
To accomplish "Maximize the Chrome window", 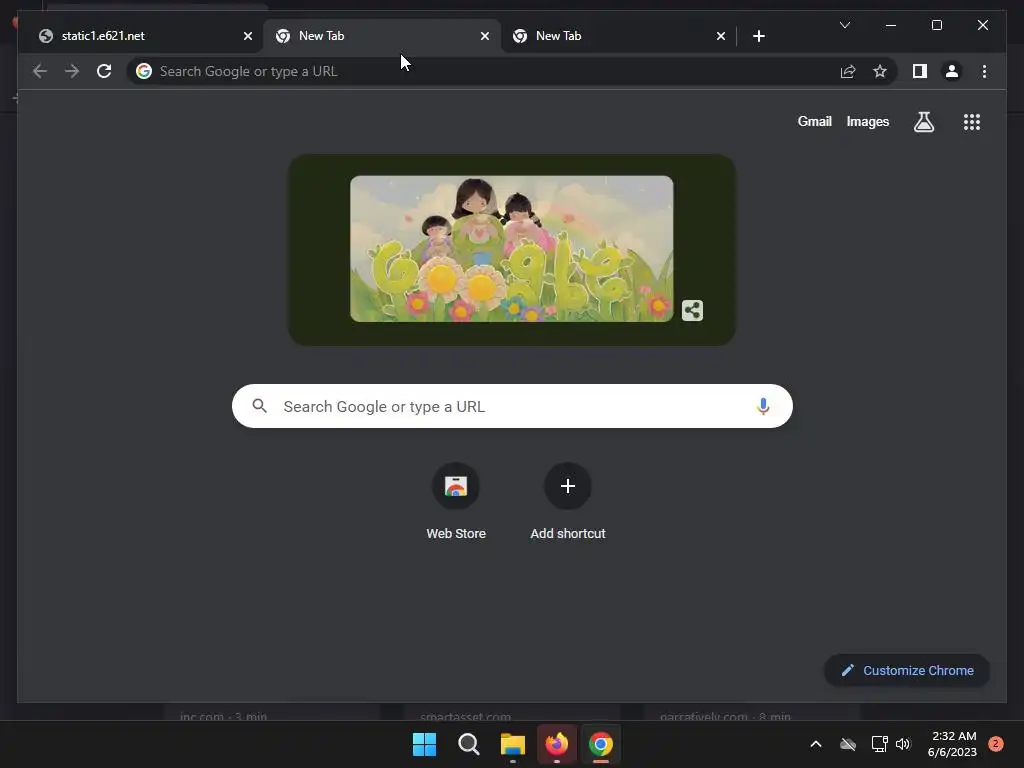I will point(936,25).
